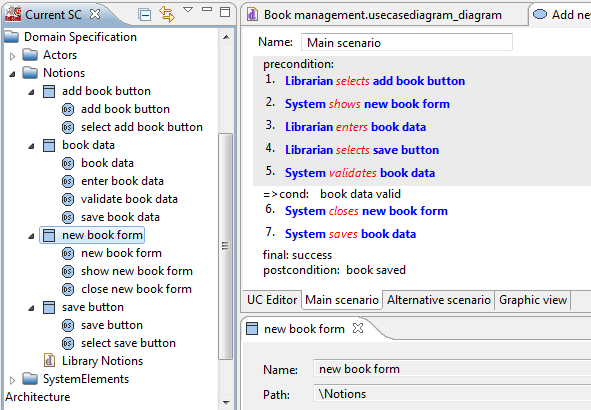Image resolution: width=591 pixels, height=410 pixels.
Task: Click the book management diagram tab icon
Action: [252, 15]
